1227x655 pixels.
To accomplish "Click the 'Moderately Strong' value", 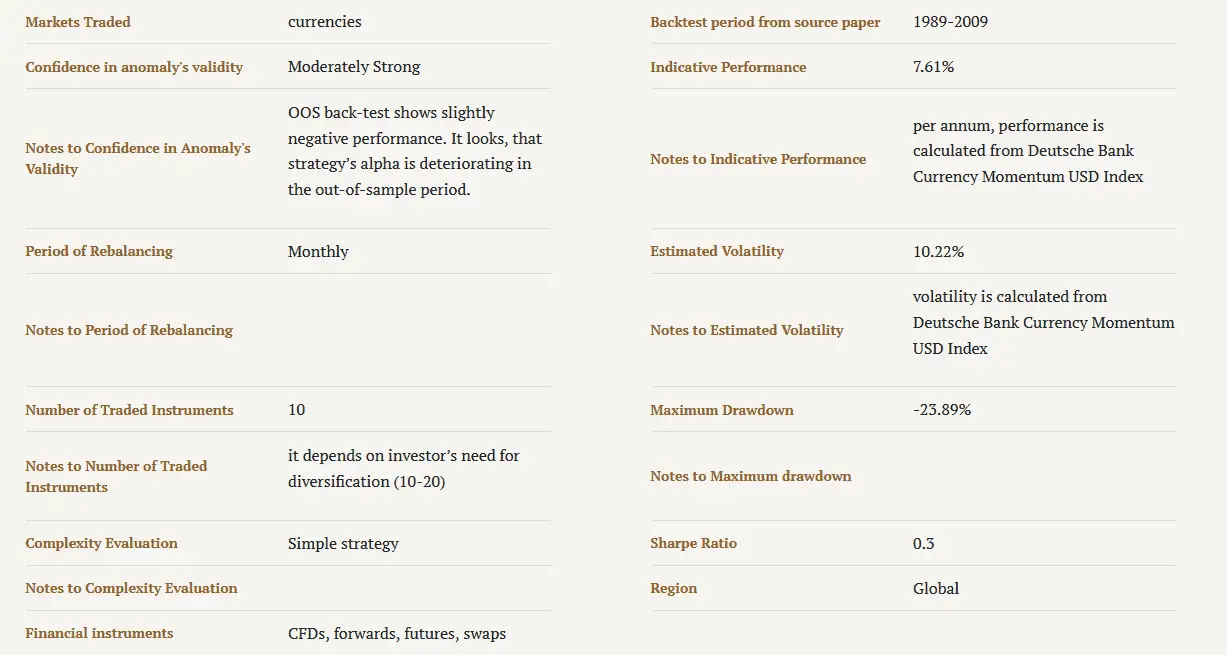I will 354,67.
